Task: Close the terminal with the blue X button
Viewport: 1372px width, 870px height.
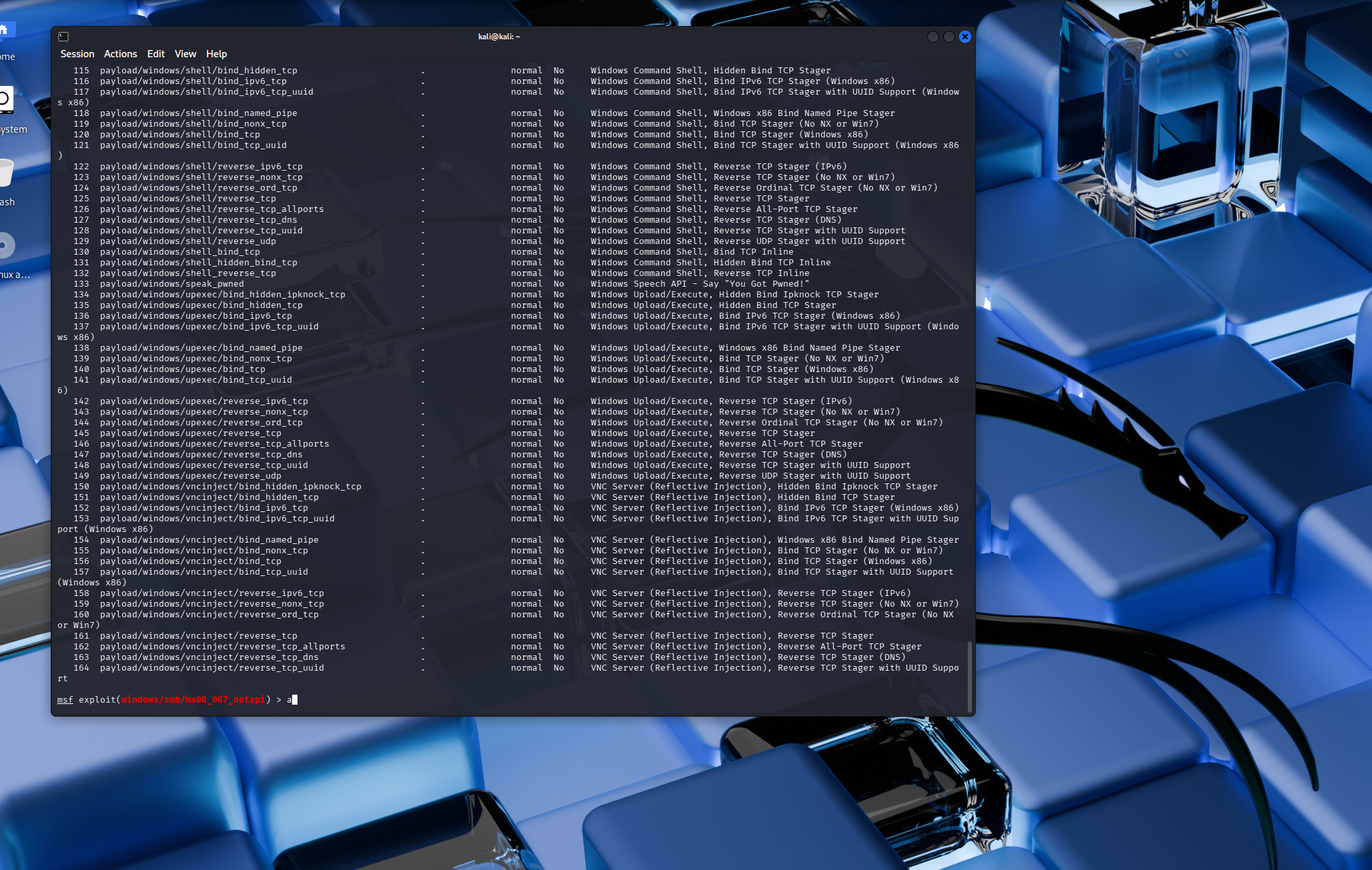Action: [964, 37]
